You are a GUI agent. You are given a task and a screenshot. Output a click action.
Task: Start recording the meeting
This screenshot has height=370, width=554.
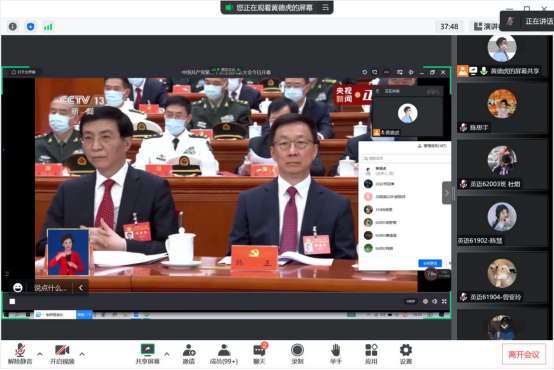coord(297,353)
